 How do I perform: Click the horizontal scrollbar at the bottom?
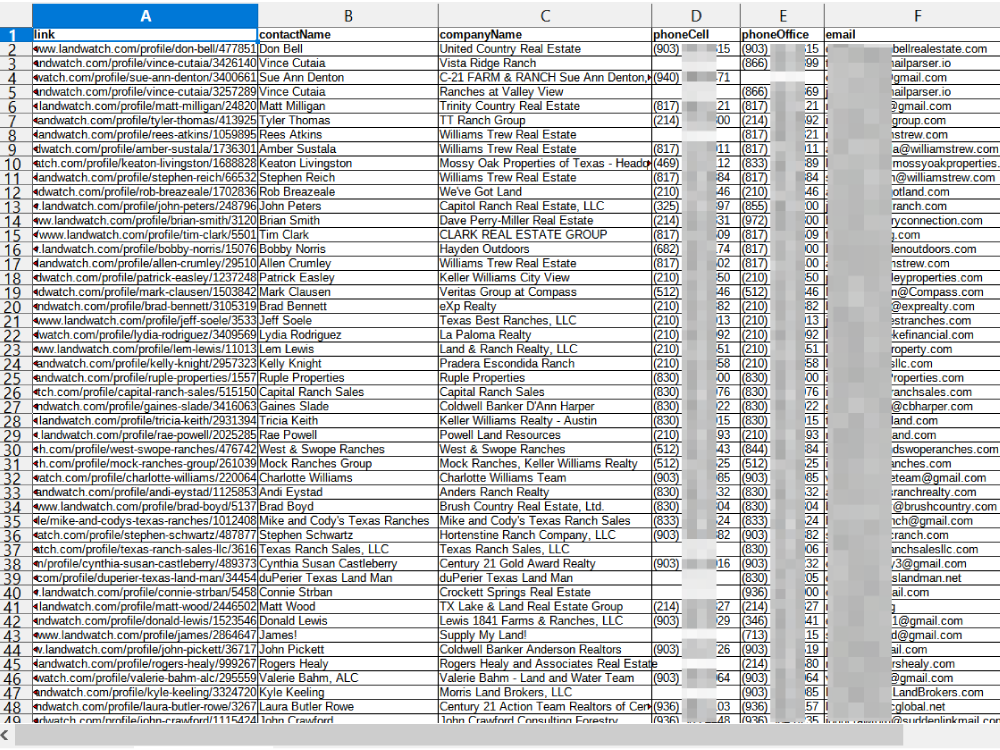pyautogui.click(x=500, y=737)
